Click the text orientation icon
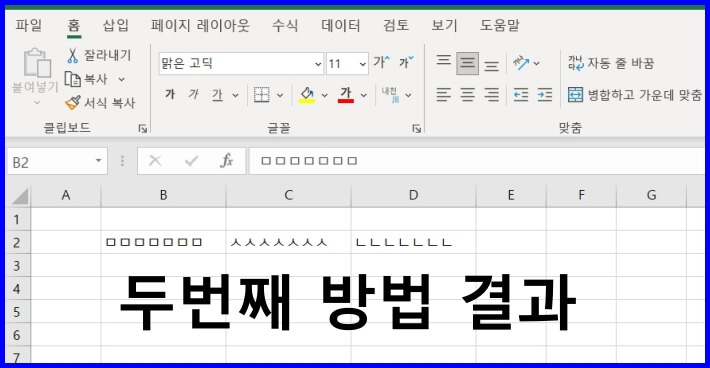This screenshot has width=710, height=368. [521, 63]
